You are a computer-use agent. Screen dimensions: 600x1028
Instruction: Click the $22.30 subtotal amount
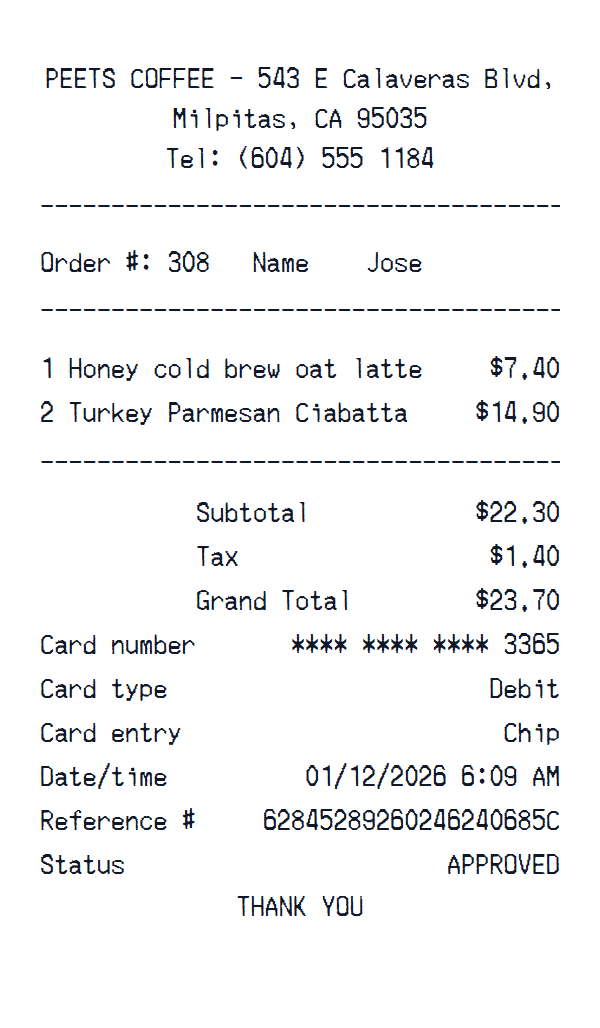pyautogui.click(x=517, y=513)
